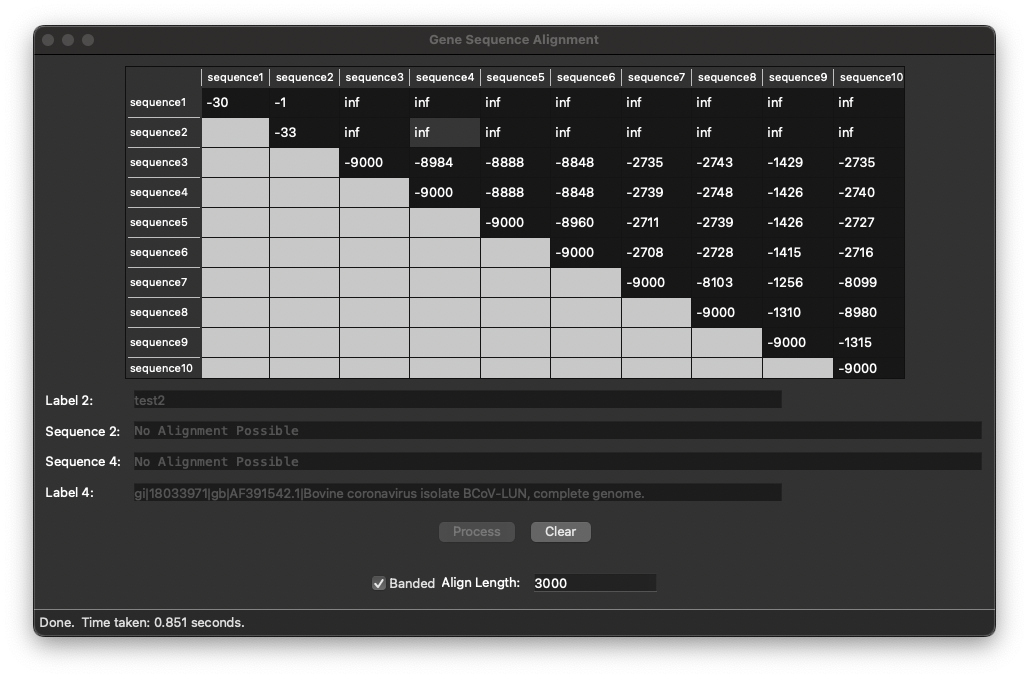Click the -2708 cell in sequence6 row

(656, 253)
